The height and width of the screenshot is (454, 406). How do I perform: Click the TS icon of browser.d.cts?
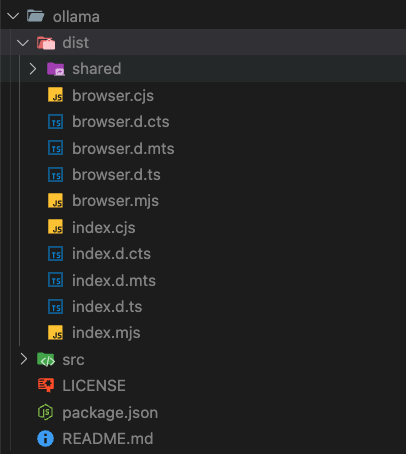coord(55,122)
